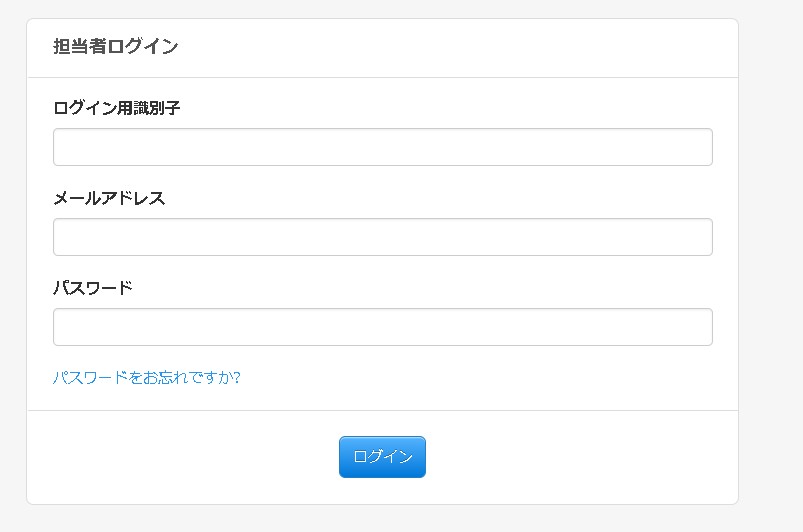Click empty footer area left of ログイン button
The image size is (803, 532).
(180, 457)
